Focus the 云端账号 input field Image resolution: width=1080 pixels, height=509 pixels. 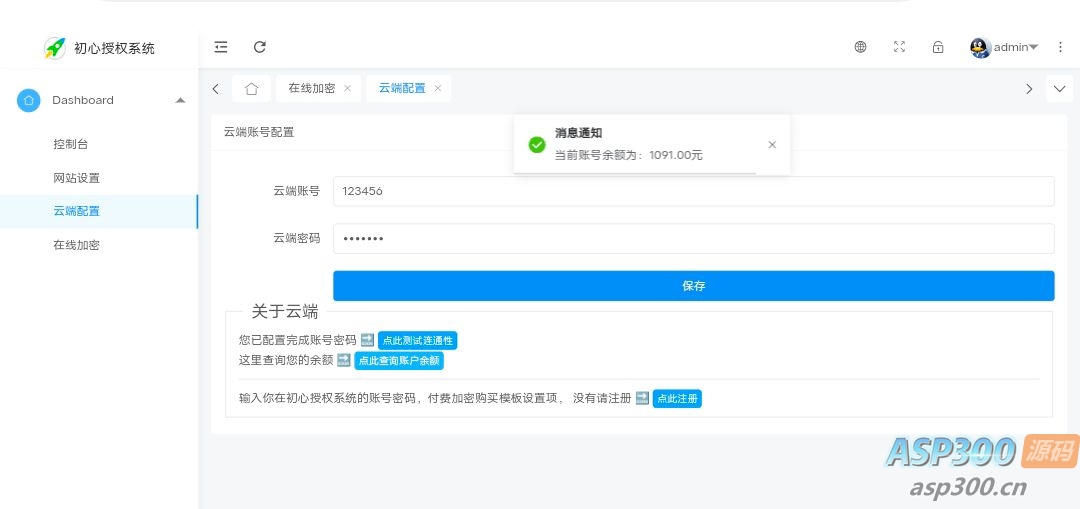(x=693, y=191)
